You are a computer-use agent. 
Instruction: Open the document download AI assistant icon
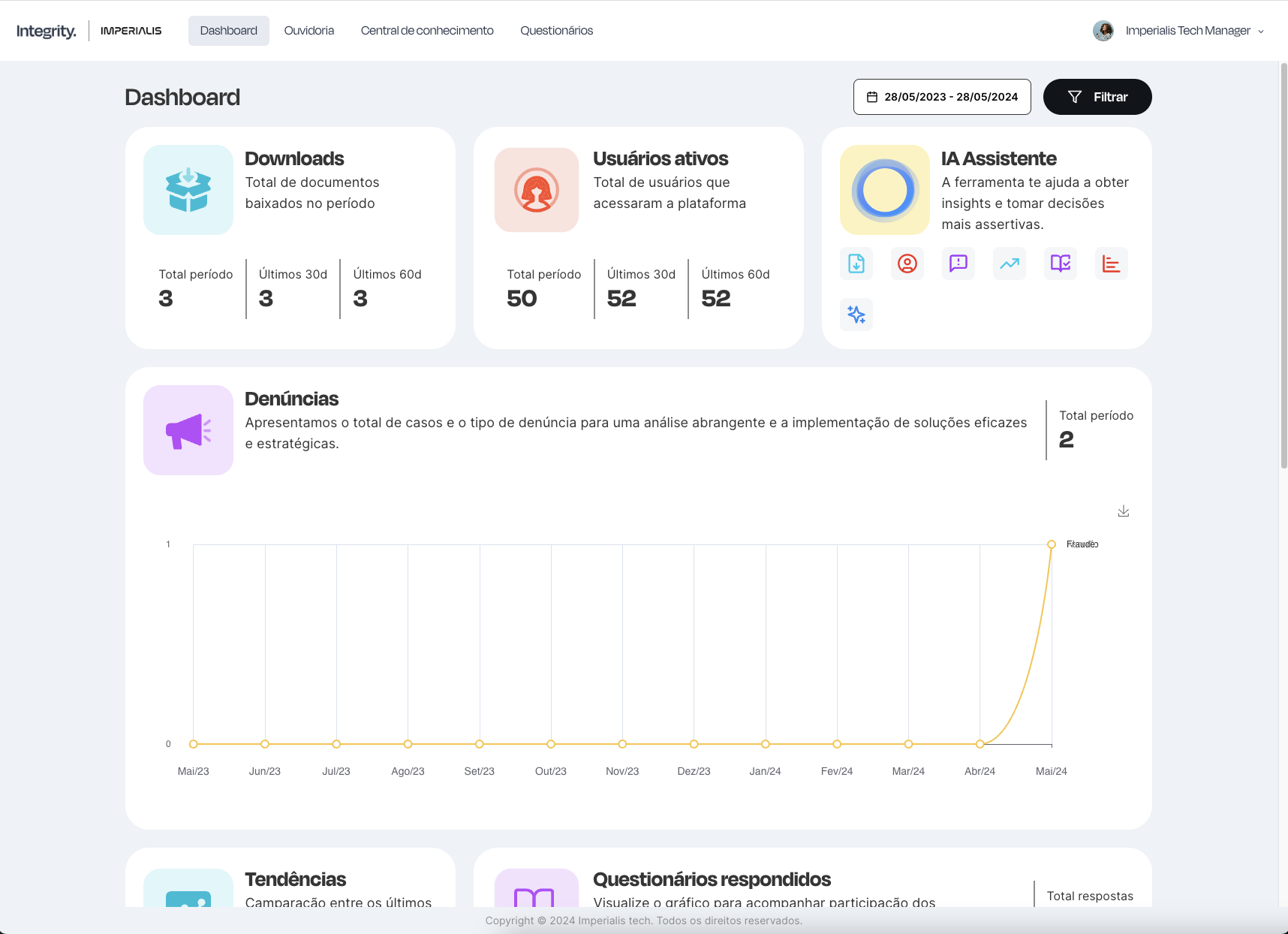tap(856, 264)
